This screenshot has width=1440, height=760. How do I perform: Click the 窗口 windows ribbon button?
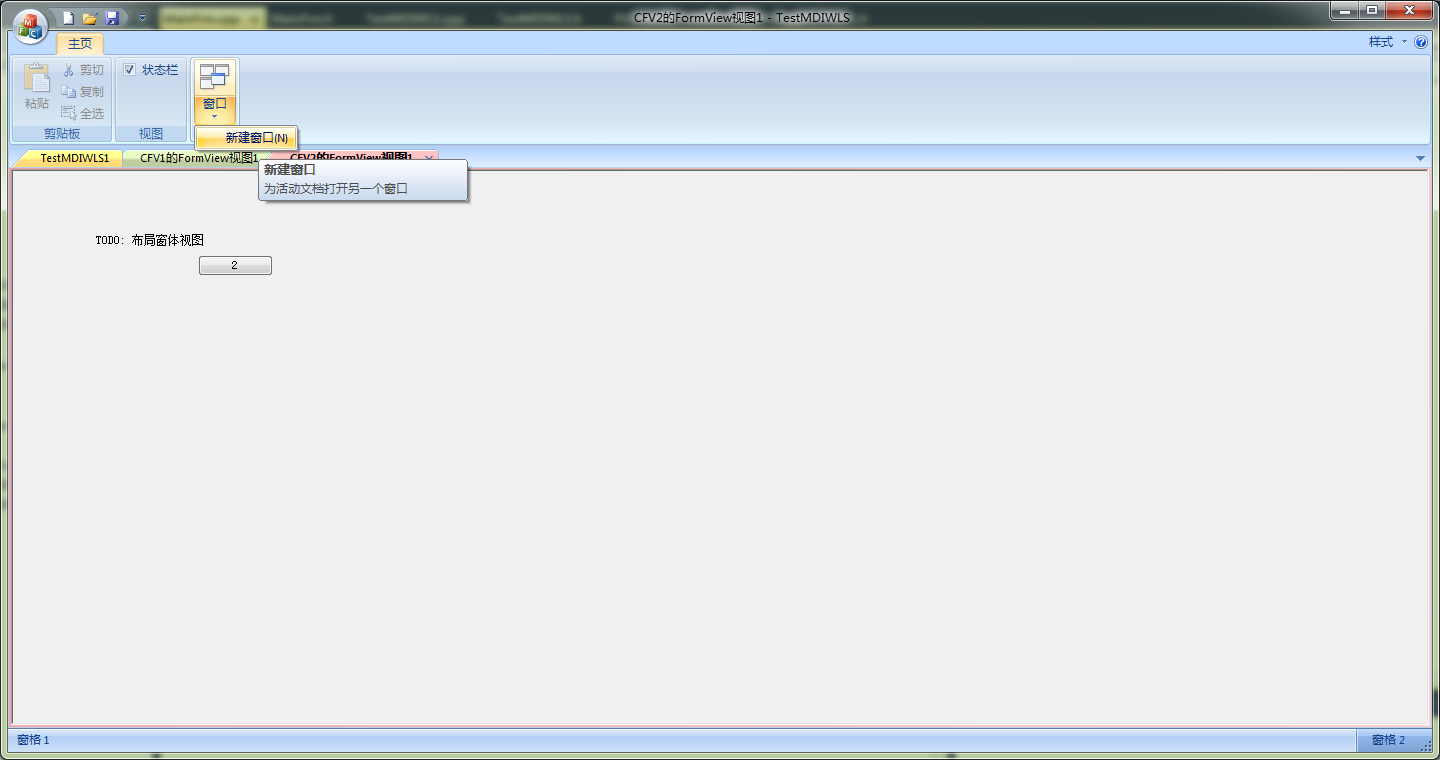coord(215,92)
